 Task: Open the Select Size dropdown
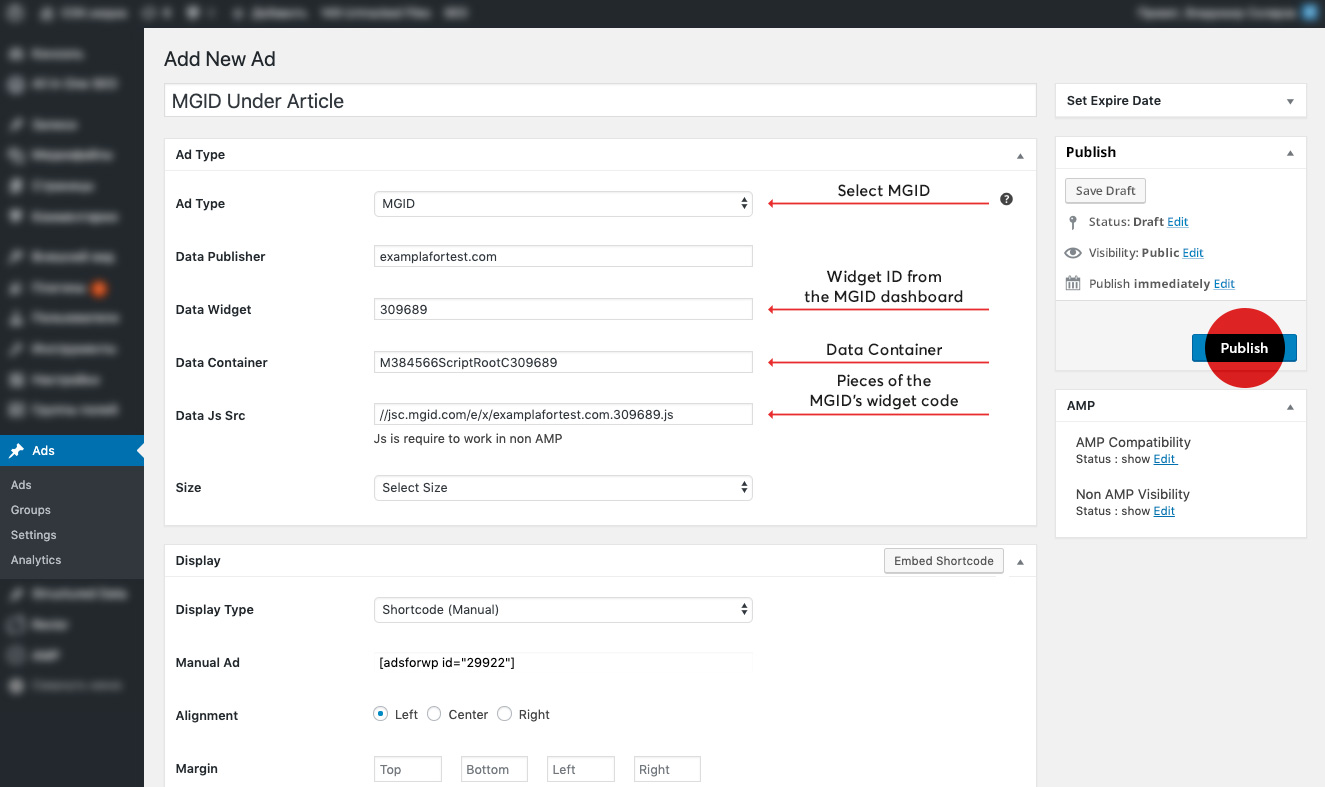coord(563,487)
